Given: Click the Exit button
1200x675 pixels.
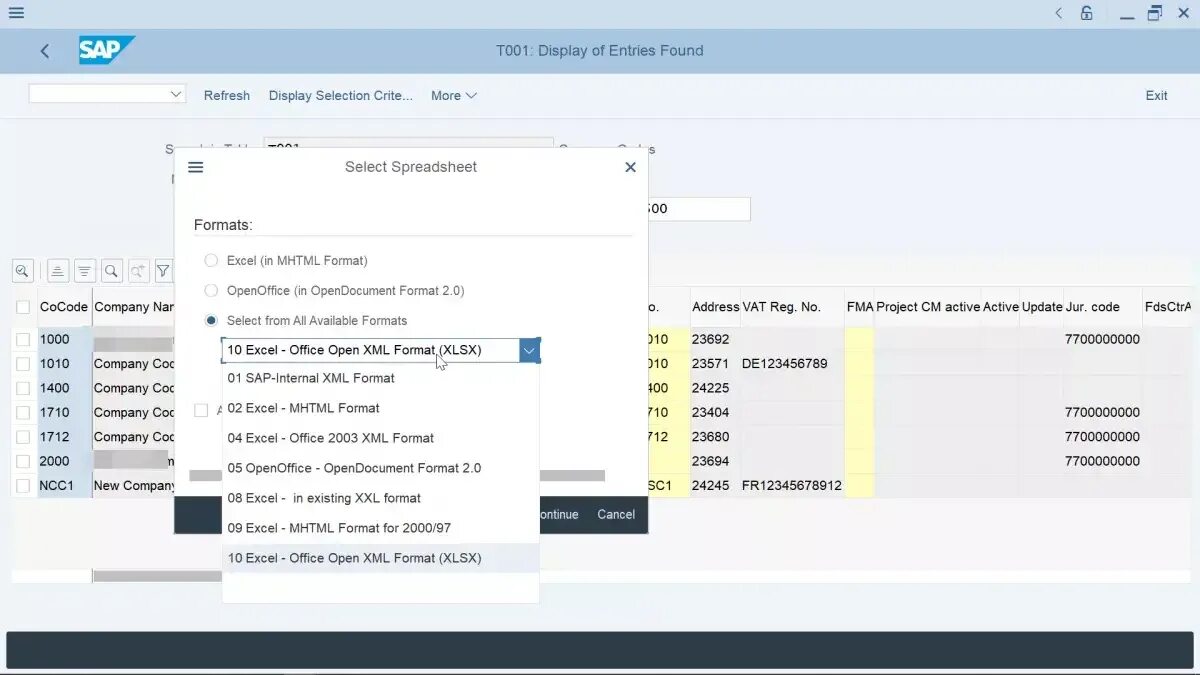Looking at the screenshot, I should (x=1156, y=96).
